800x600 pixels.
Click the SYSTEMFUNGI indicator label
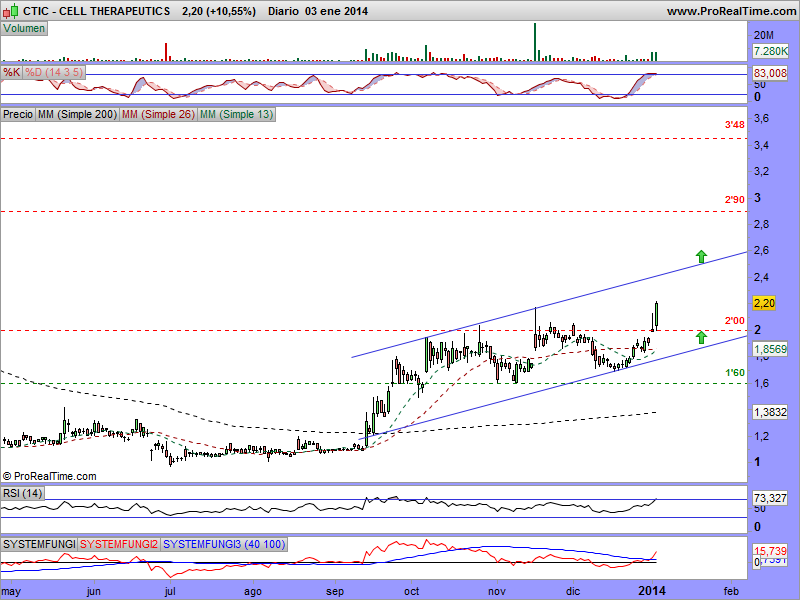pyautogui.click(x=39, y=544)
